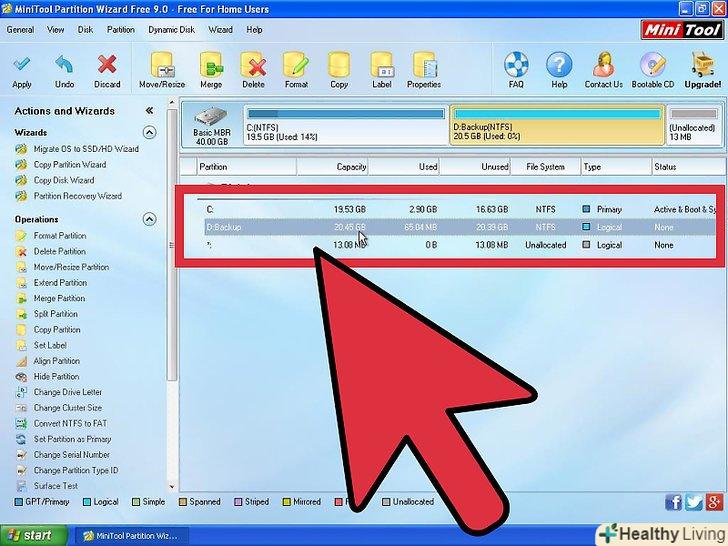Image resolution: width=728 pixels, height=546 pixels.
Task: Open the Disk menu
Action: [85, 30]
